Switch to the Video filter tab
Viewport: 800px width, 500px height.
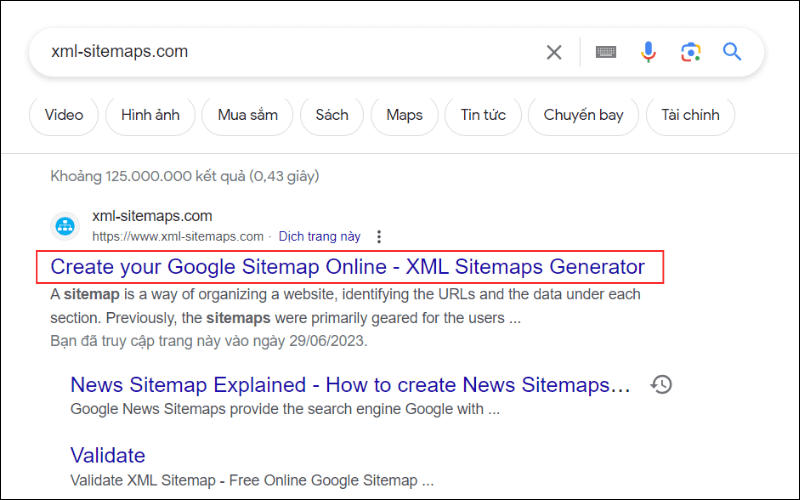(64, 115)
